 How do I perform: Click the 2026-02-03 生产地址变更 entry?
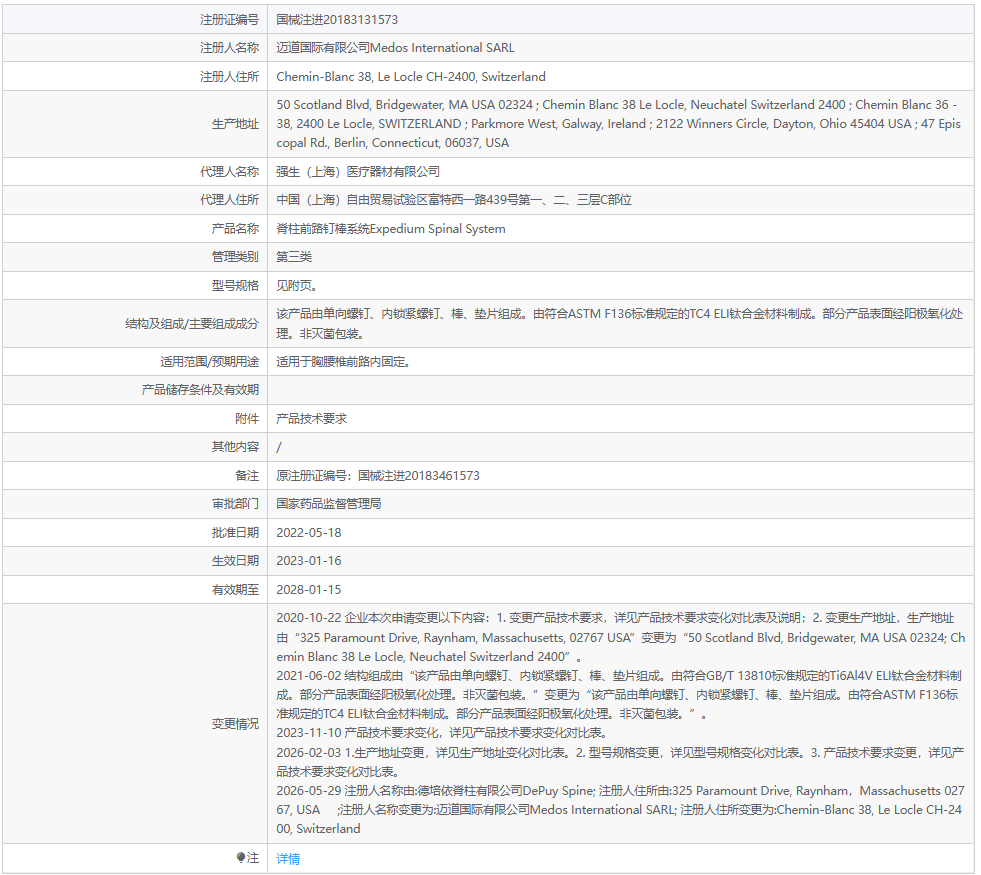point(620,762)
